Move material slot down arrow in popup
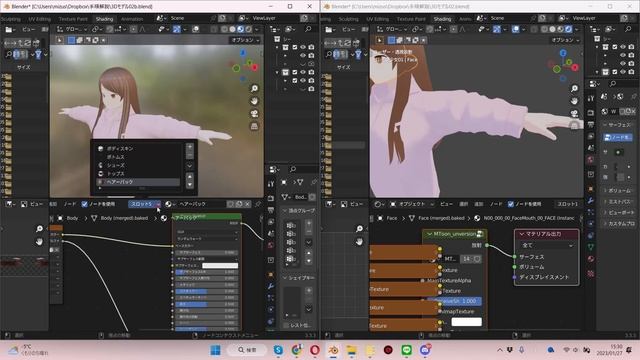 tap(189, 184)
